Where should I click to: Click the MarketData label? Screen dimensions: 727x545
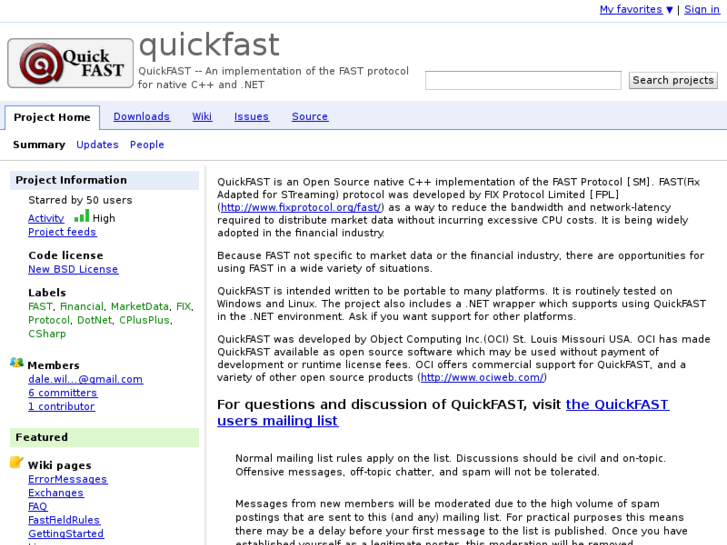coord(140,307)
